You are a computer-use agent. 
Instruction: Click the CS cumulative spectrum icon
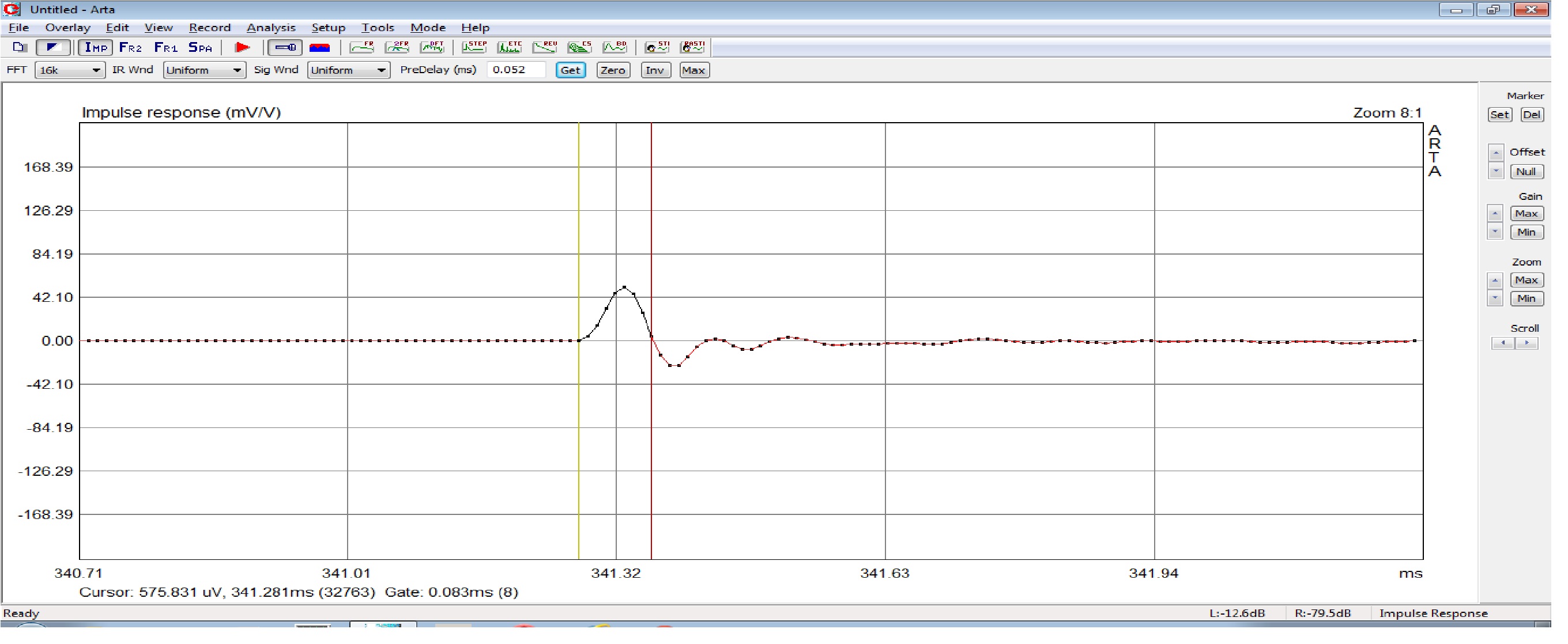(579, 47)
